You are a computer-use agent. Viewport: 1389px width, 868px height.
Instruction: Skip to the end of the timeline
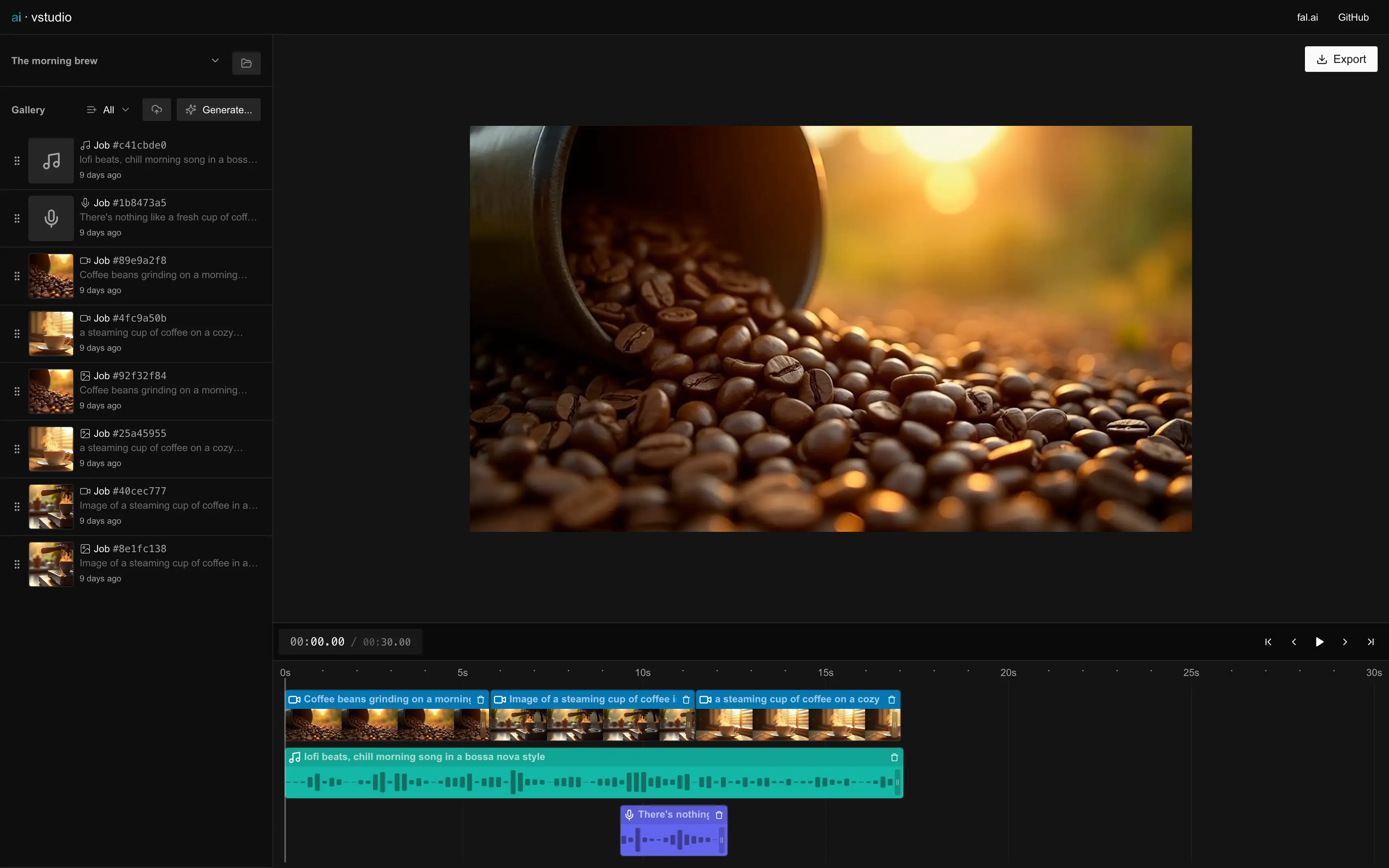coord(1371,642)
